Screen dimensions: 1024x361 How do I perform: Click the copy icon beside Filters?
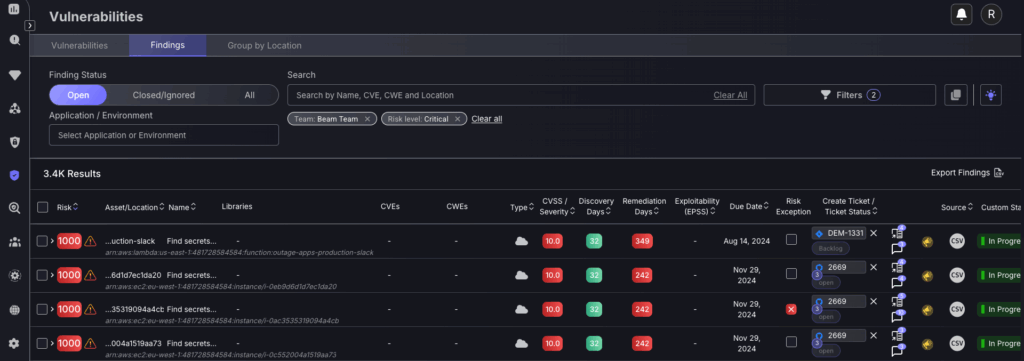tap(955, 95)
